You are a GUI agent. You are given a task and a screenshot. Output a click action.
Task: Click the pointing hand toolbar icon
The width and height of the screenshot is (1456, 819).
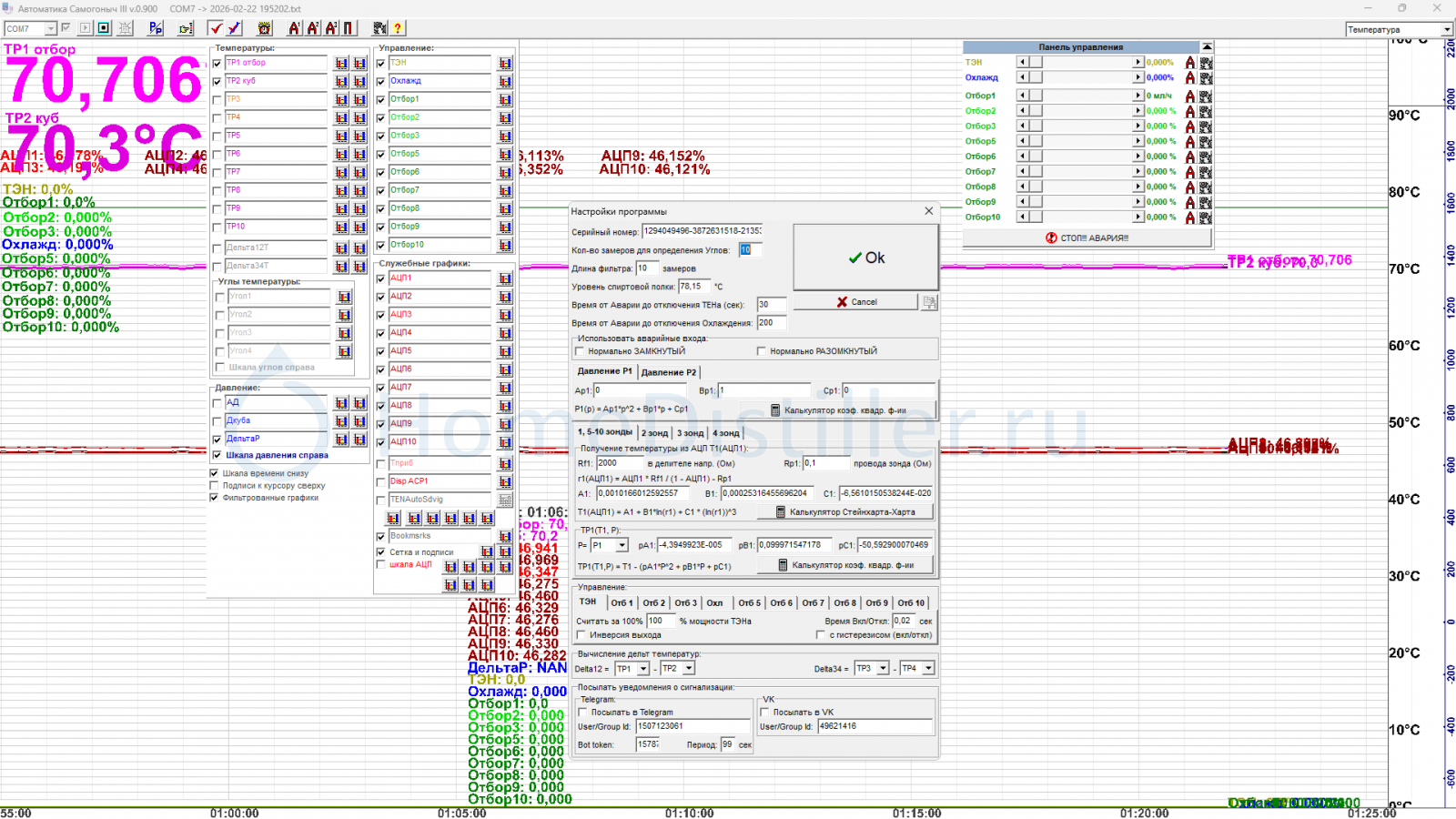pyautogui.click(x=186, y=28)
